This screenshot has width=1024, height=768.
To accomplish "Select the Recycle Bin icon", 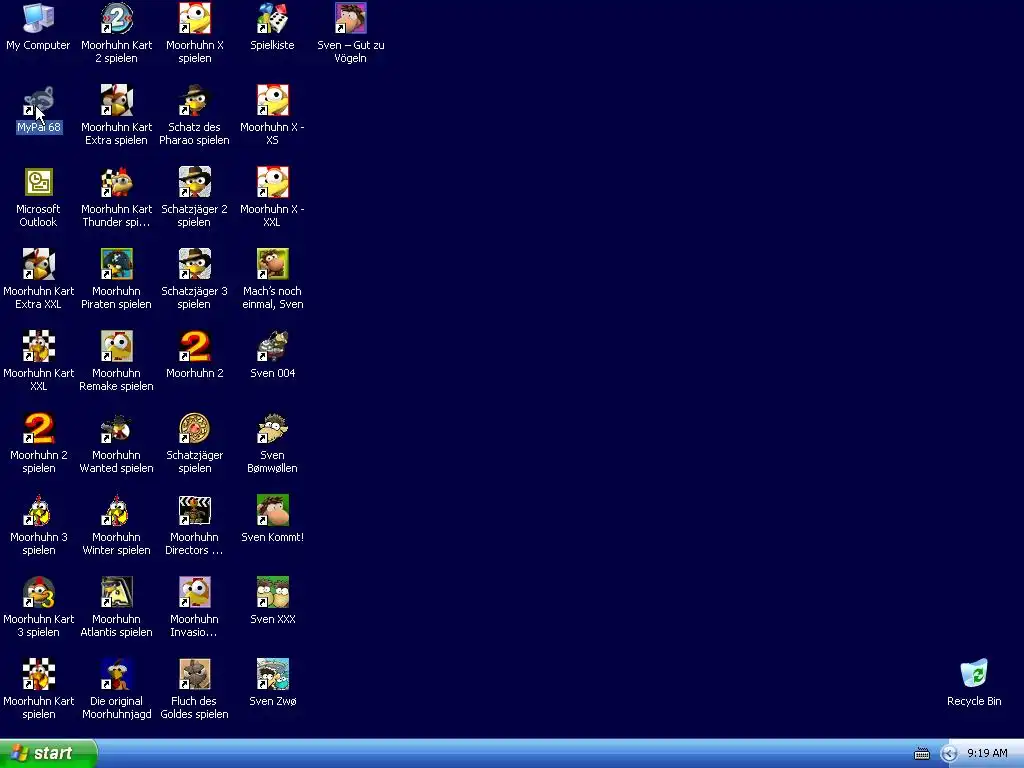I will pos(974,674).
